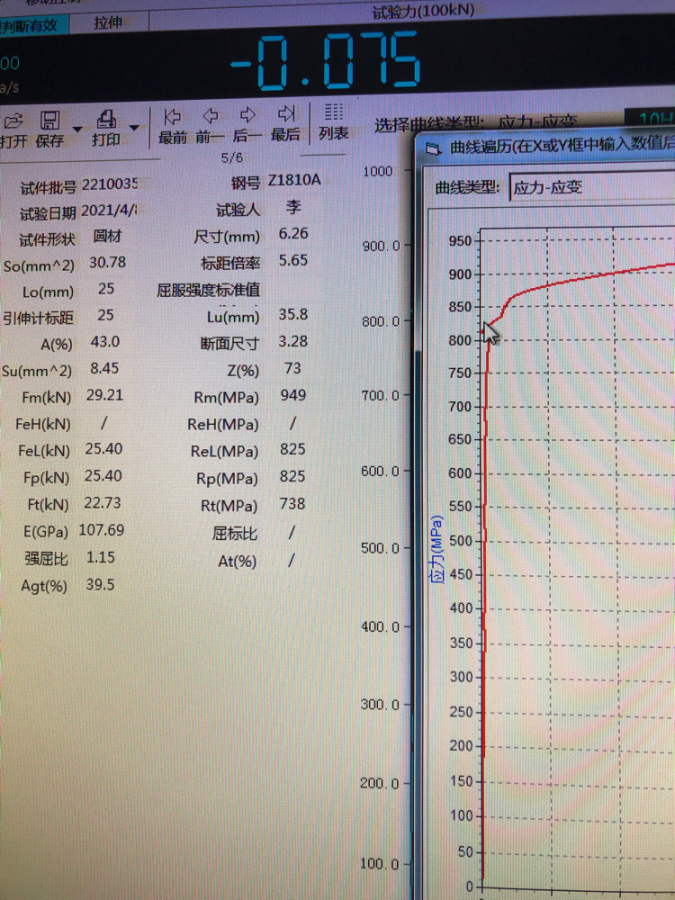The width and height of the screenshot is (675, 900).
Task: Click the Fp(kN) value 25.40
Action: pos(104,476)
